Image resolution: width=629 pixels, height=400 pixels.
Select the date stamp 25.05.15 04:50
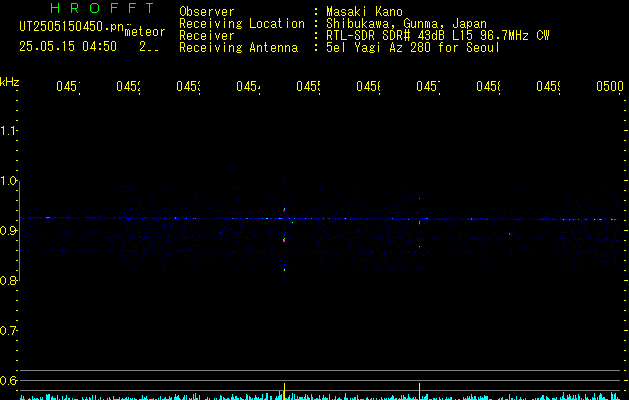68,47
